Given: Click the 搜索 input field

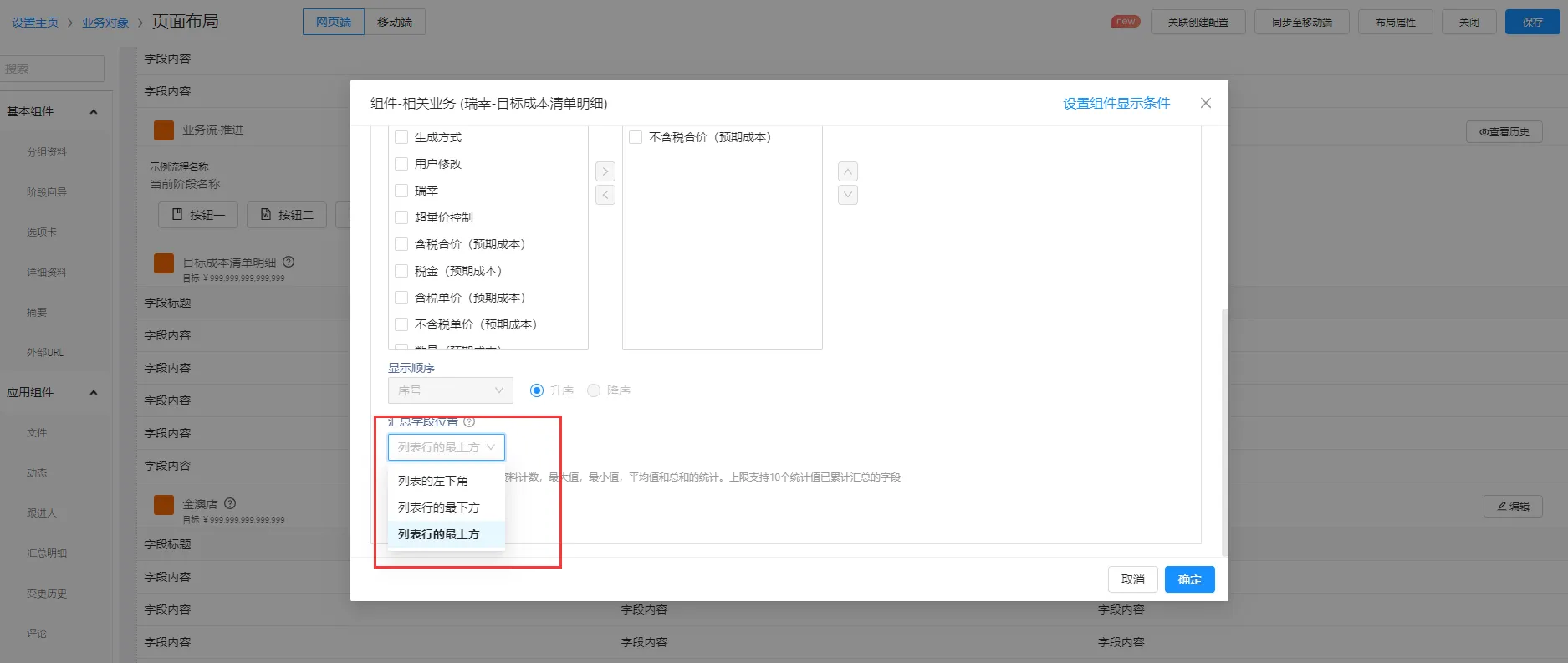Looking at the screenshot, I should (52, 69).
